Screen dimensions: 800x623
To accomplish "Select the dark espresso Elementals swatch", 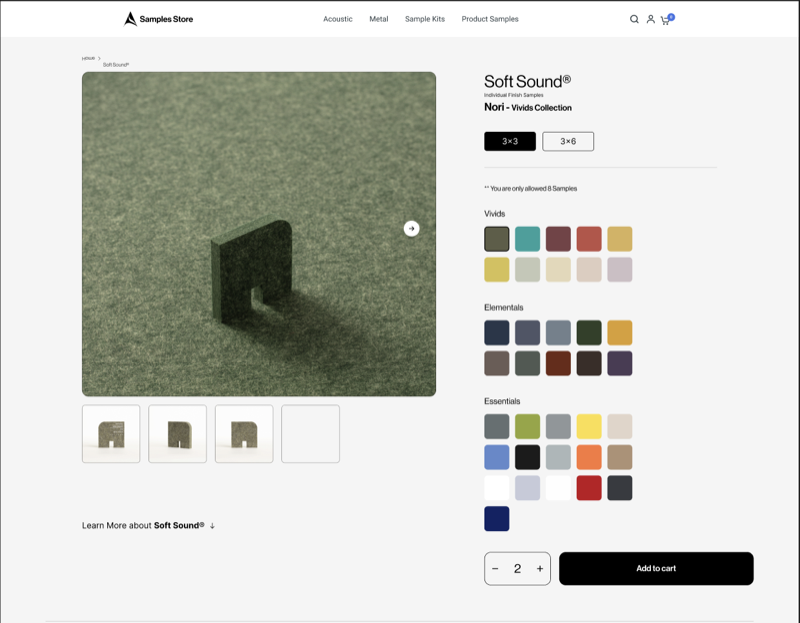I will click(589, 363).
